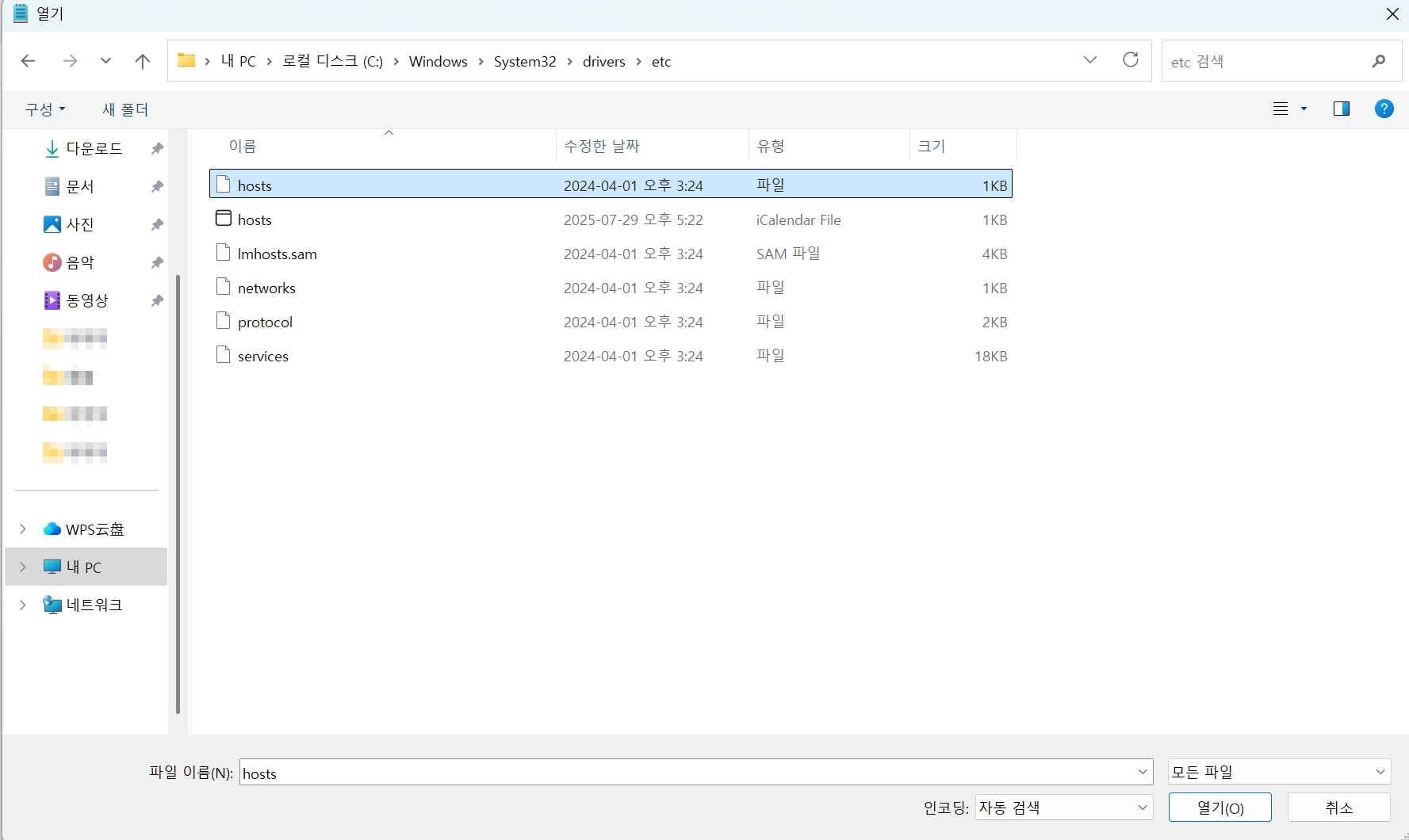Image resolution: width=1409 pixels, height=840 pixels.
Task: Select the hosts file of type 파일
Action: 611,184
